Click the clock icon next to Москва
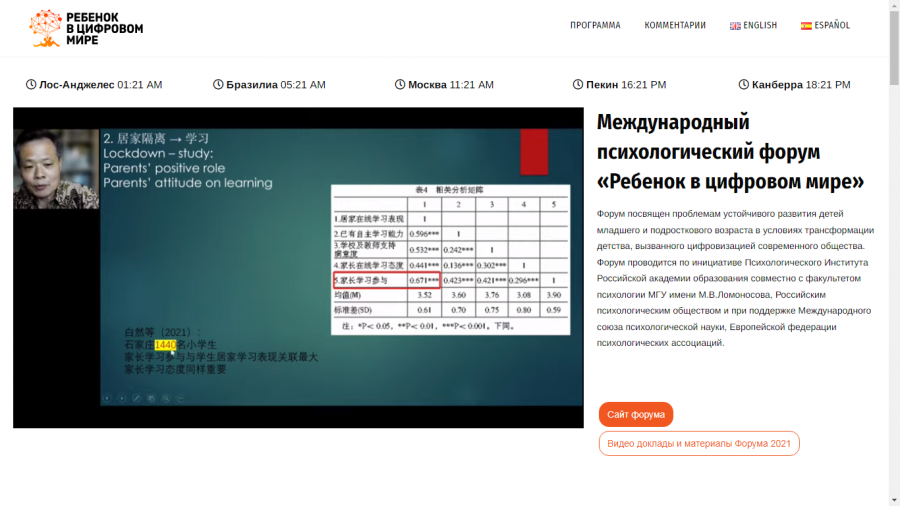The image size is (900, 506). [400, 84]
